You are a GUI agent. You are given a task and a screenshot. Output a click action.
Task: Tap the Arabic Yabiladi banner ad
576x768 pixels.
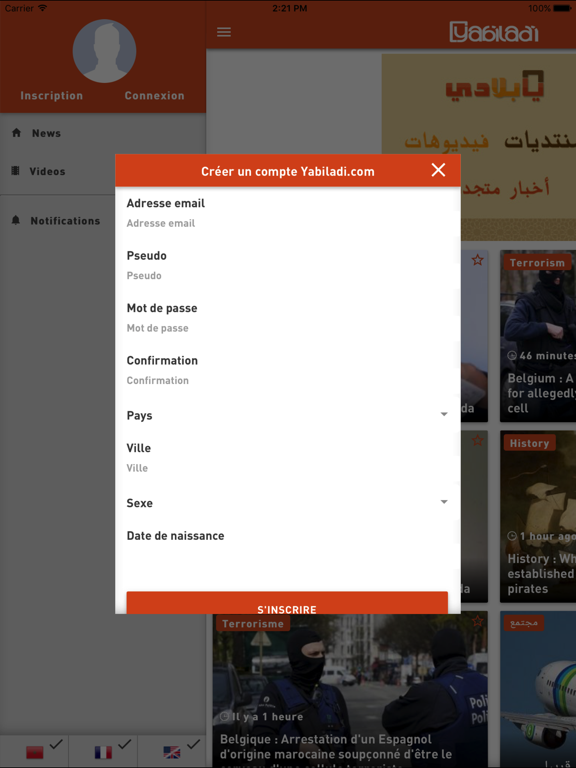479,147
